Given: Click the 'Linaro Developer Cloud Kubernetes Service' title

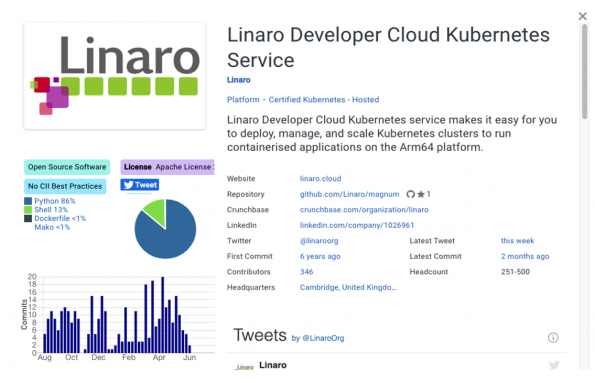Looking at the screenshot, I should click(x=388, y=47).
